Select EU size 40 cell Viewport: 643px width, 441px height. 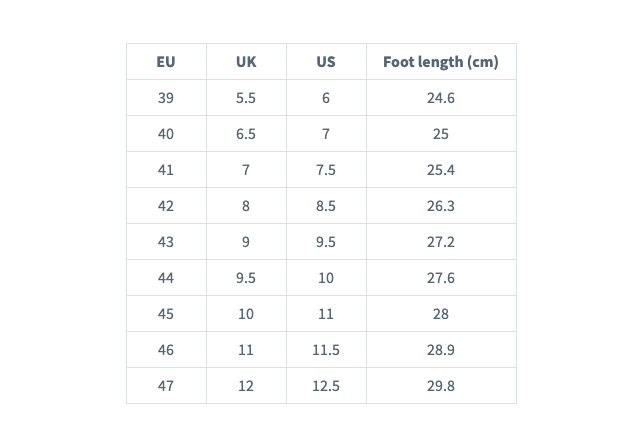click(166, 134)
